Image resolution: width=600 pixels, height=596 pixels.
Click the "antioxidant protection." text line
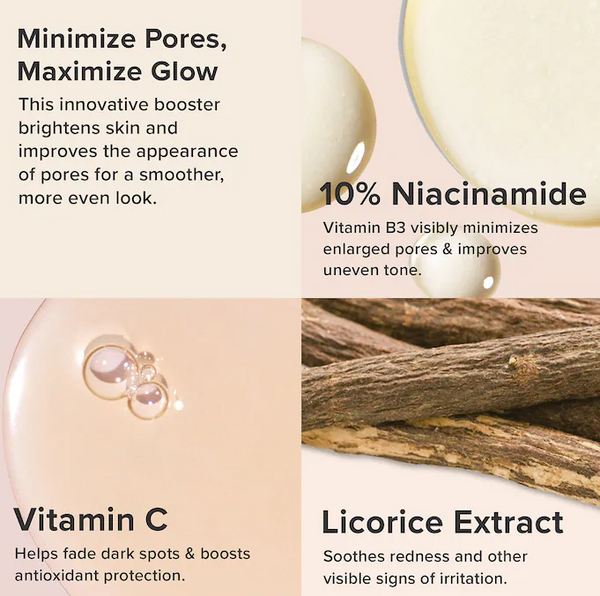click(x=99, y=576)
